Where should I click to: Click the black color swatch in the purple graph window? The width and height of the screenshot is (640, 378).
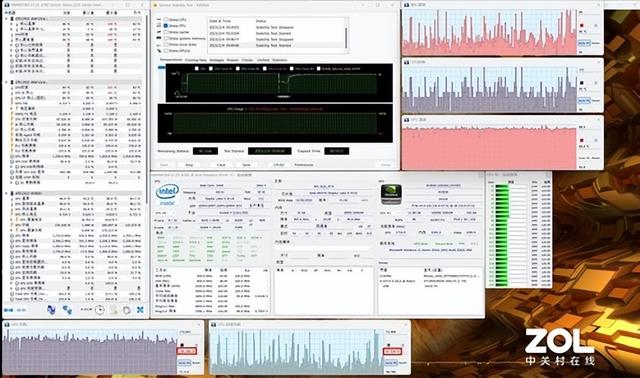click(x=582, y=83)
